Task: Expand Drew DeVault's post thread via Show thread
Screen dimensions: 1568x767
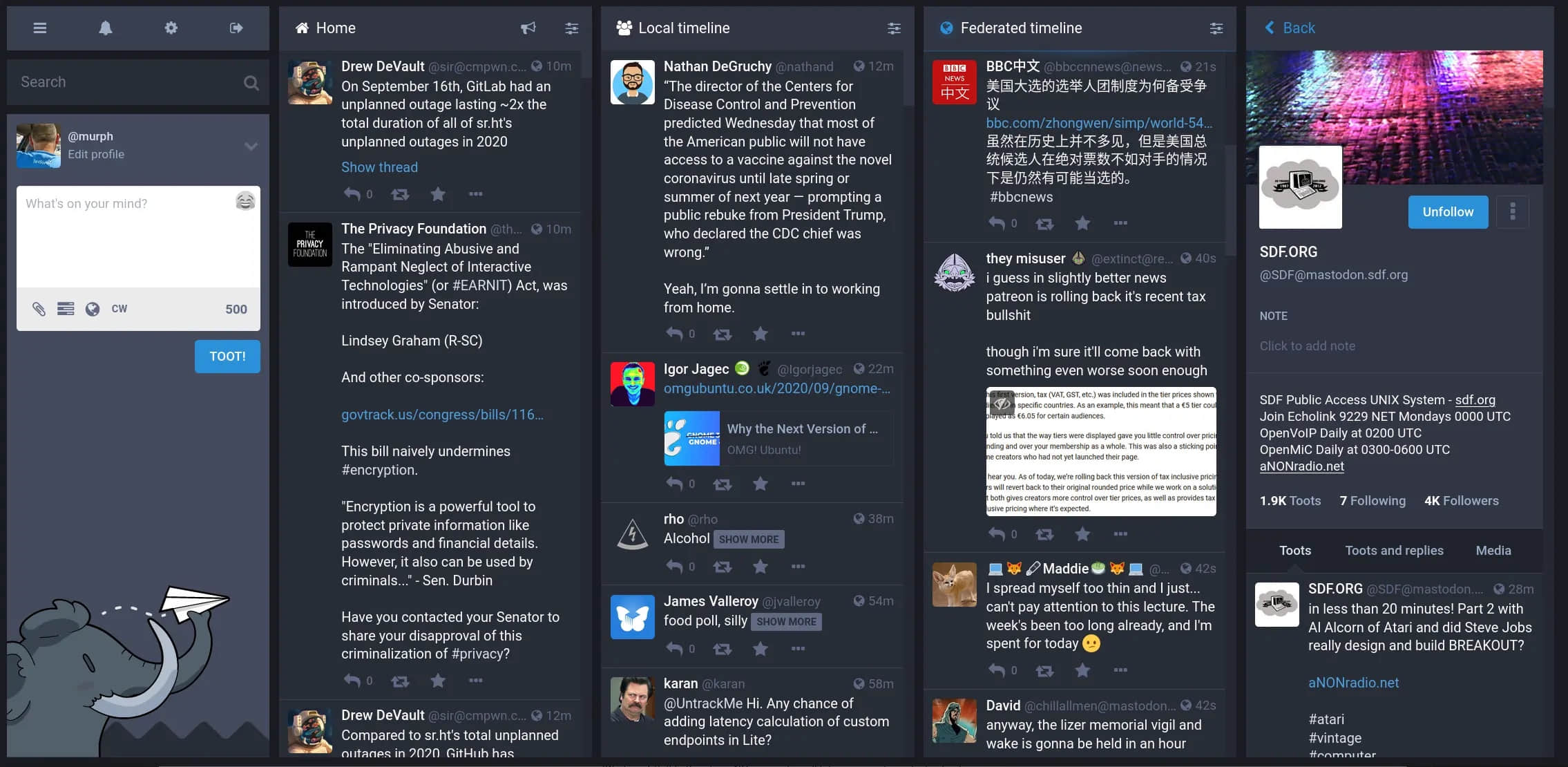Action: tap(379, 166)
